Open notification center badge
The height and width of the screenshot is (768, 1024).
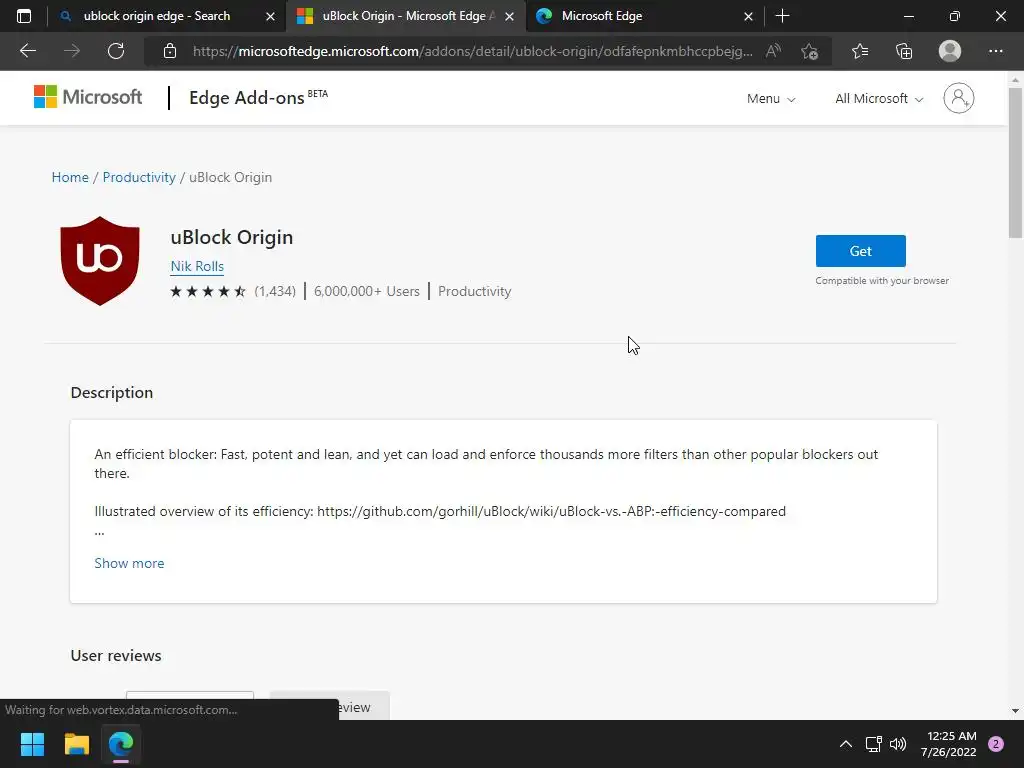pos(996,744)
